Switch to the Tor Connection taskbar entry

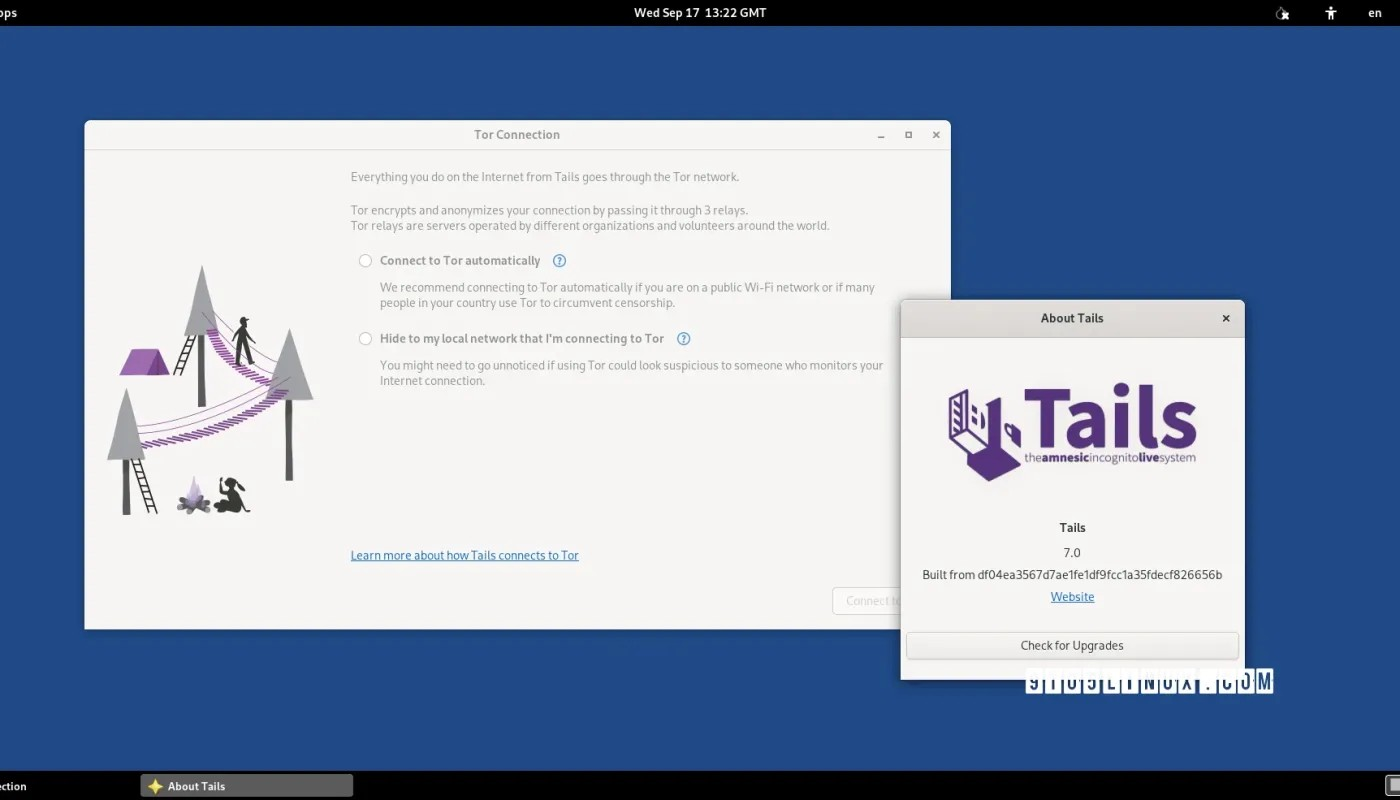12,785
